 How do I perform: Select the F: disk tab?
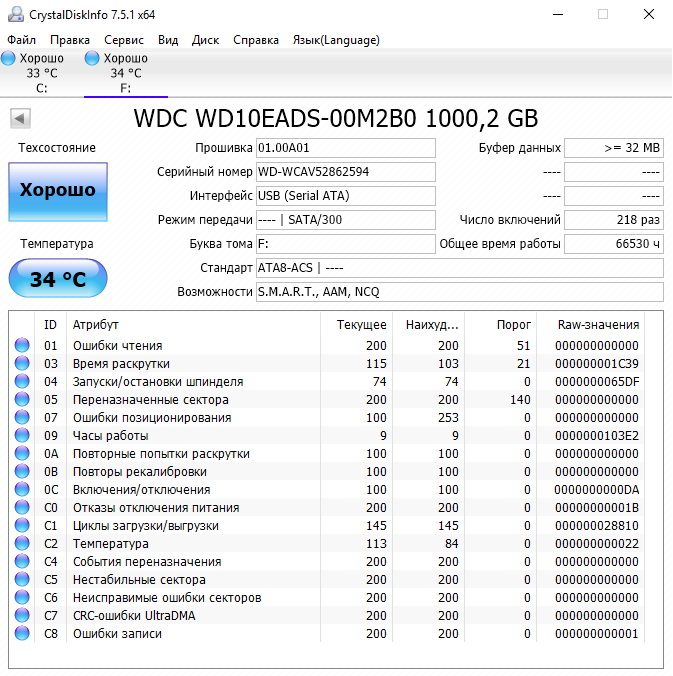click(x=125, y=73)
